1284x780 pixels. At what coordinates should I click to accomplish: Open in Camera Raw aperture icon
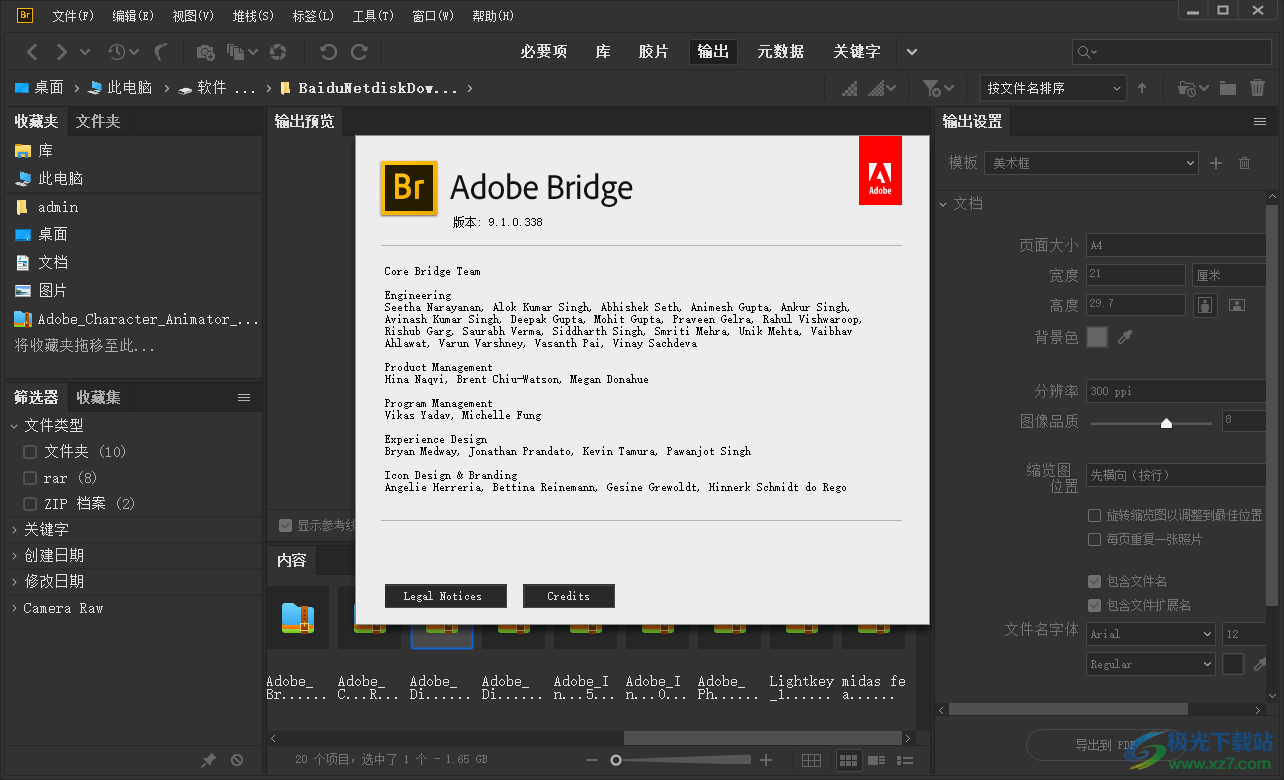point(279,52)
